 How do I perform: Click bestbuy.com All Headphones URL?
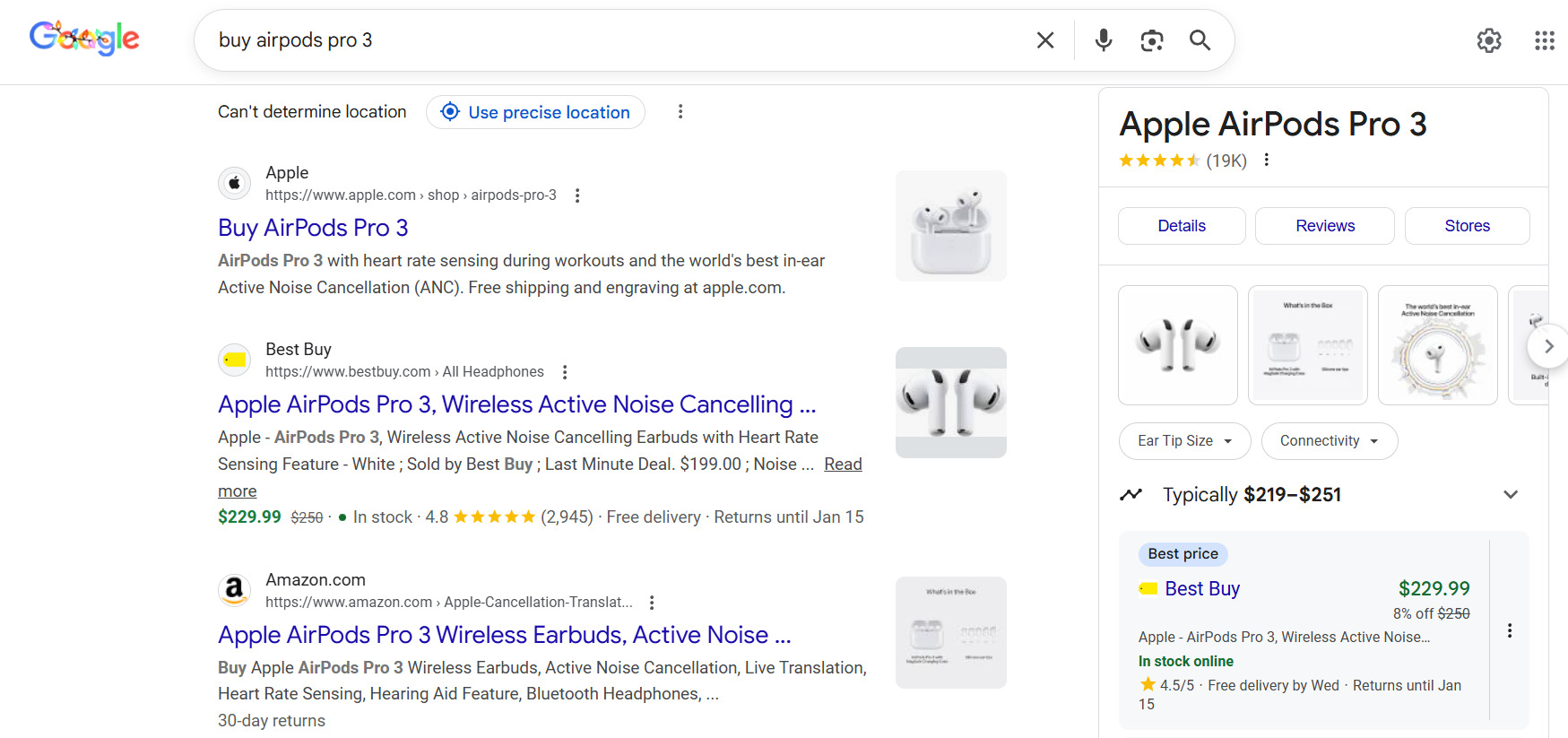[x=404, y=372]
